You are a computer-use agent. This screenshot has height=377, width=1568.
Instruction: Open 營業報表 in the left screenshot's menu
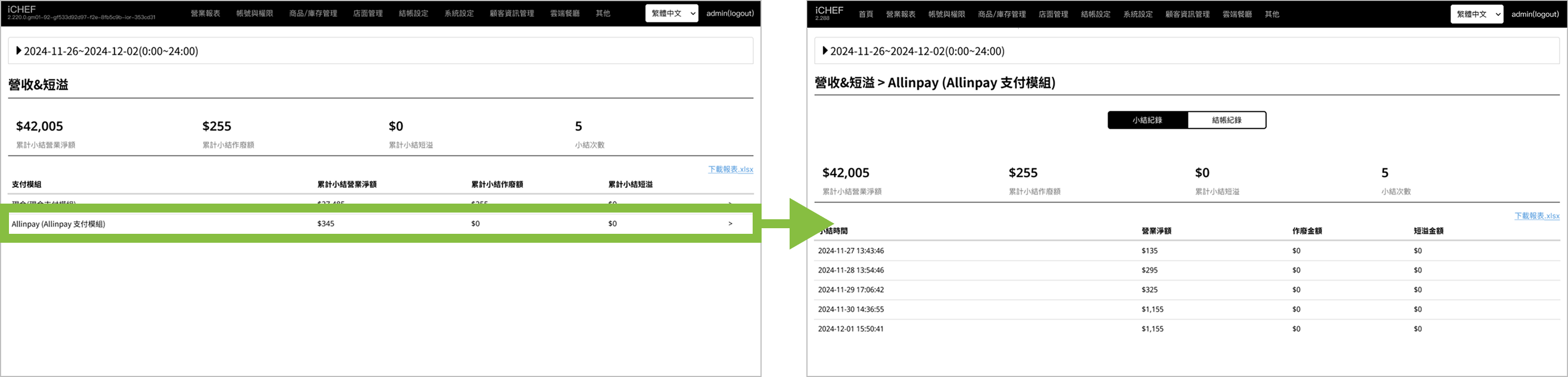[205, 13]
